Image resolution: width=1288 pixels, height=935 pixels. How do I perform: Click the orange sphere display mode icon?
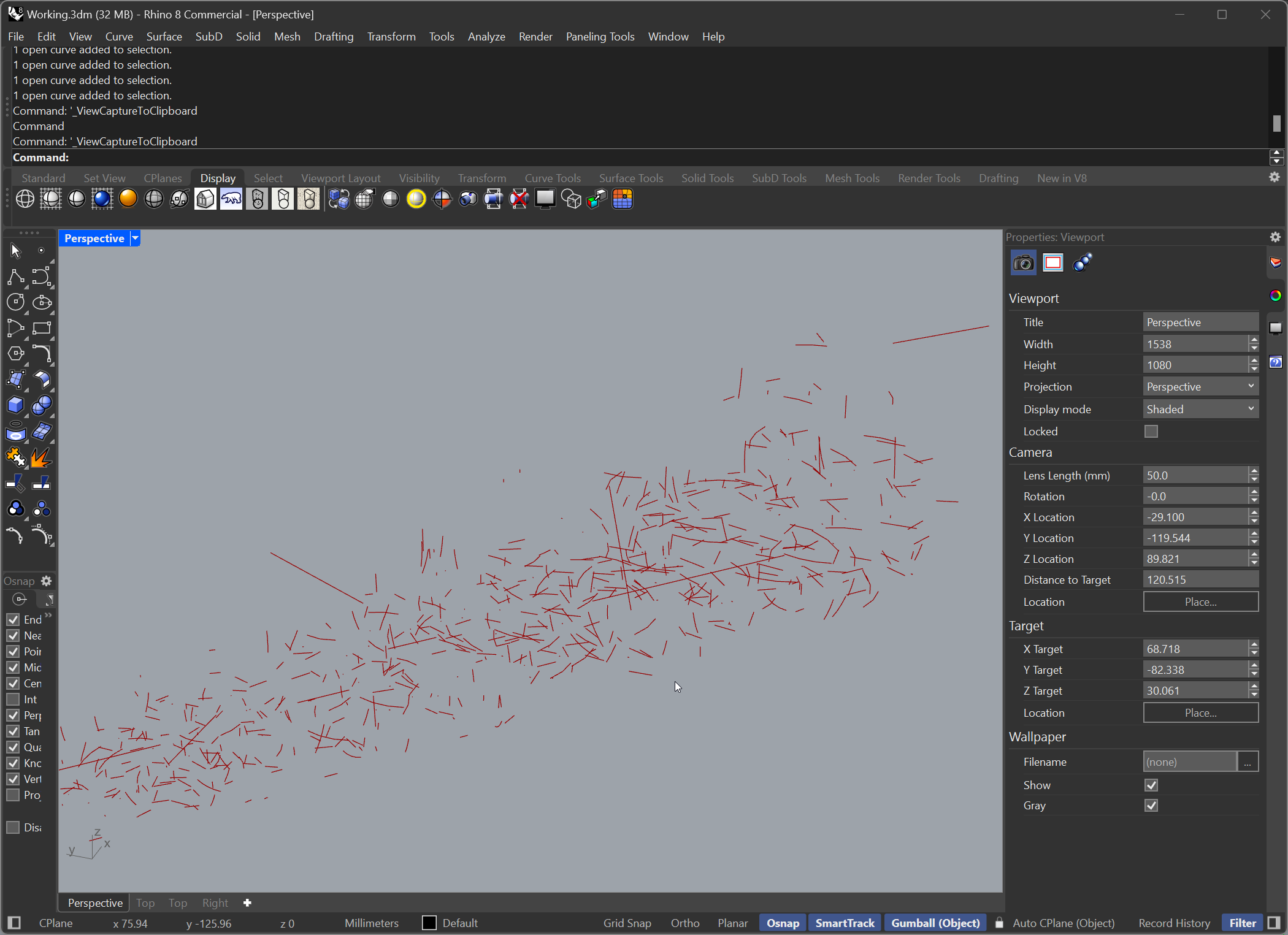[x=128, y=199]
